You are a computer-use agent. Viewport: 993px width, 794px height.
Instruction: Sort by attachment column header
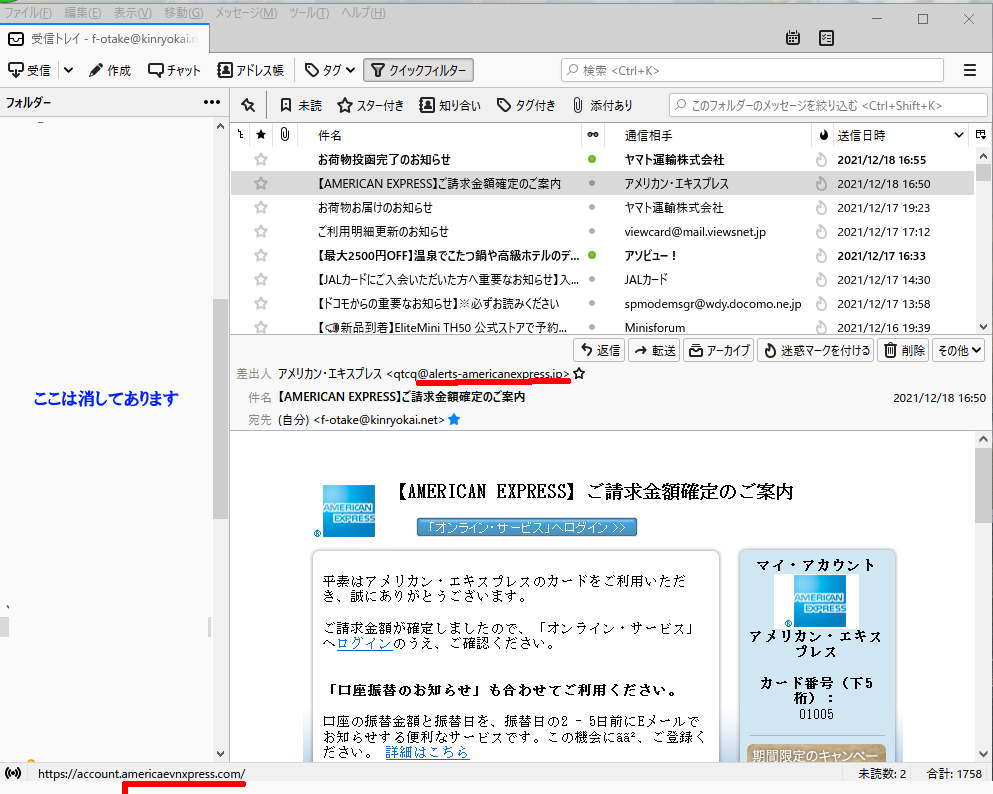(x=285, y=134)
